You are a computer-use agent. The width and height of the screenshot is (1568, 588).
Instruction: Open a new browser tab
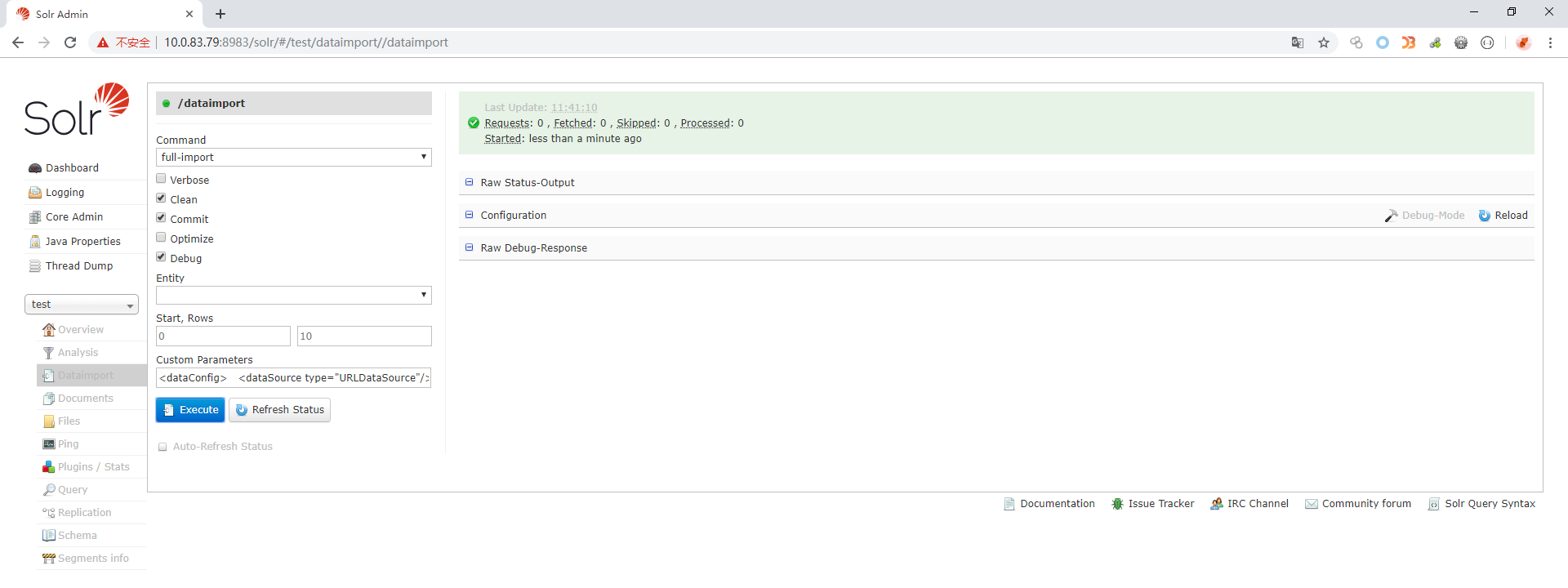(220, 14)
